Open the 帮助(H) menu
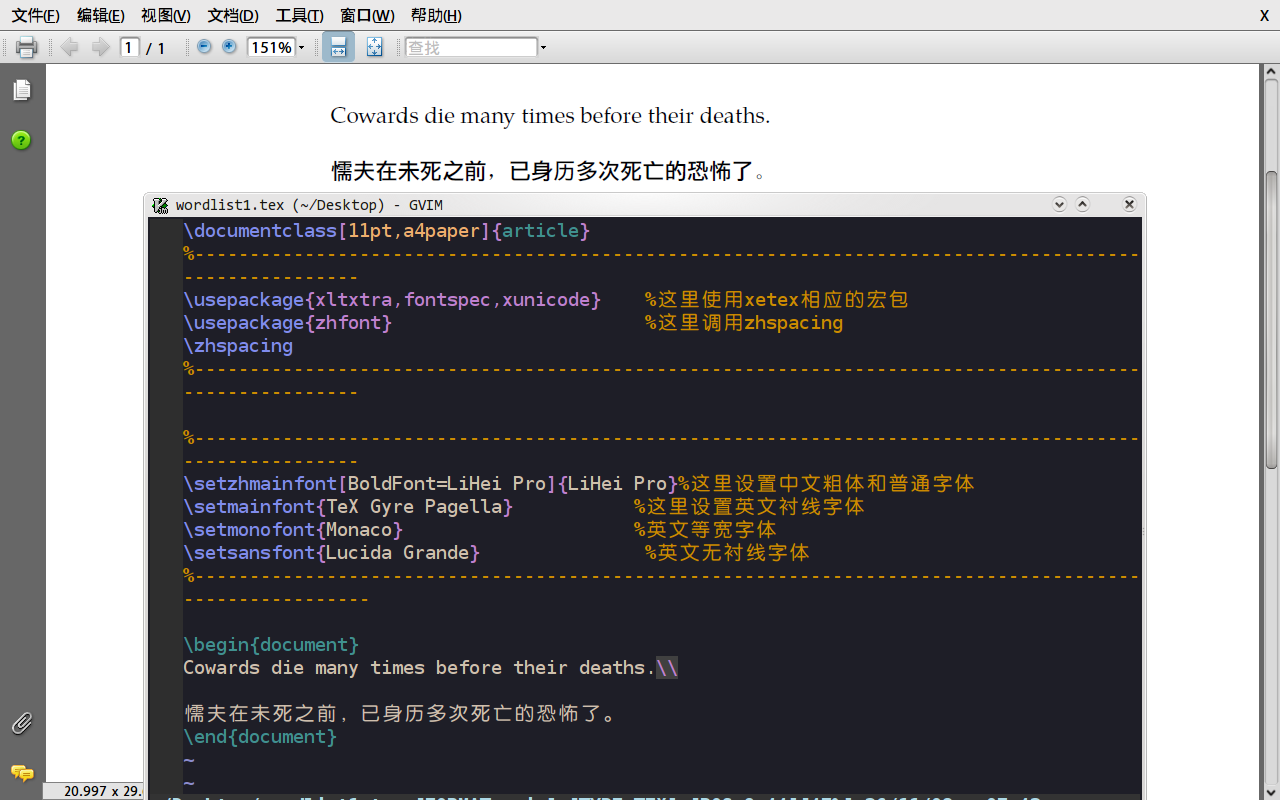 (436, 15)
